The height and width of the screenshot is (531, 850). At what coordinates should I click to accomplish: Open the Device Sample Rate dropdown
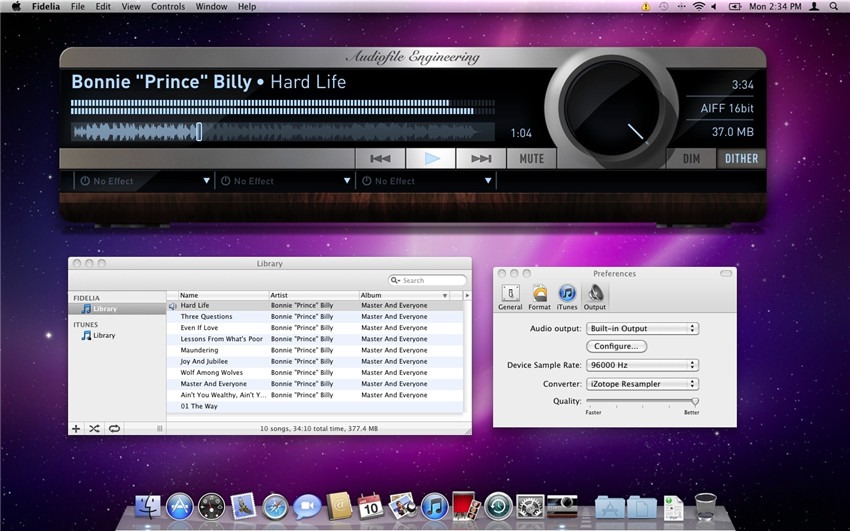643,365
